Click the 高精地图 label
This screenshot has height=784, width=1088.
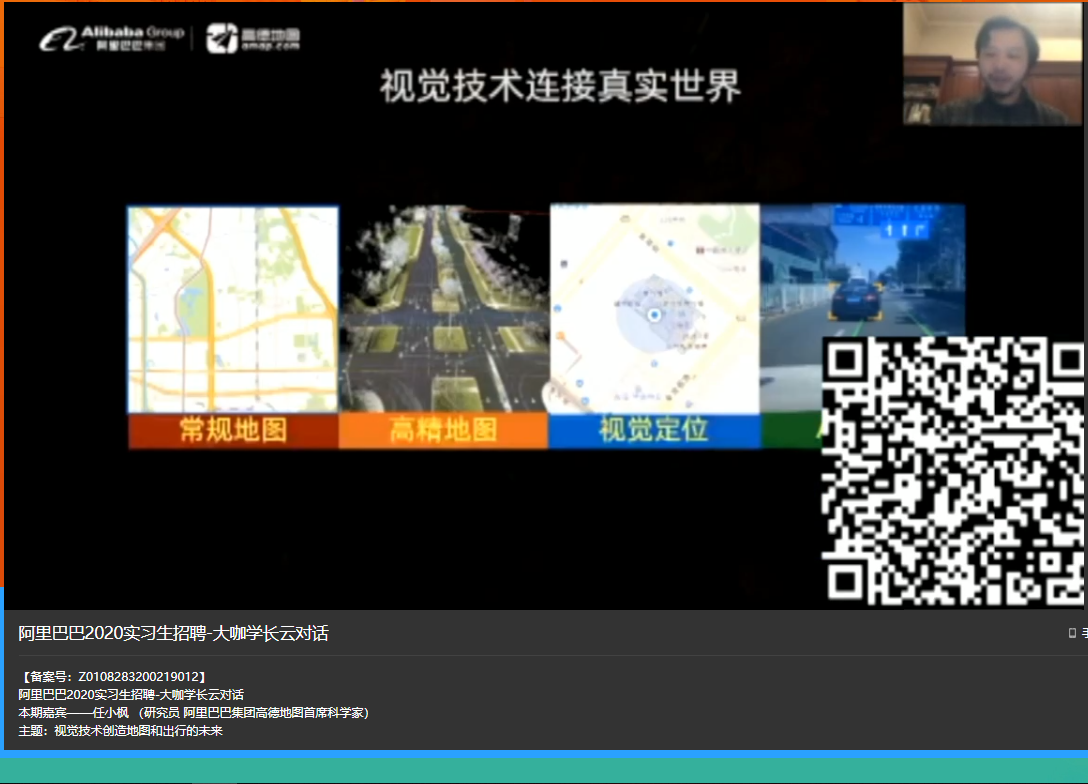coord(443,430)
